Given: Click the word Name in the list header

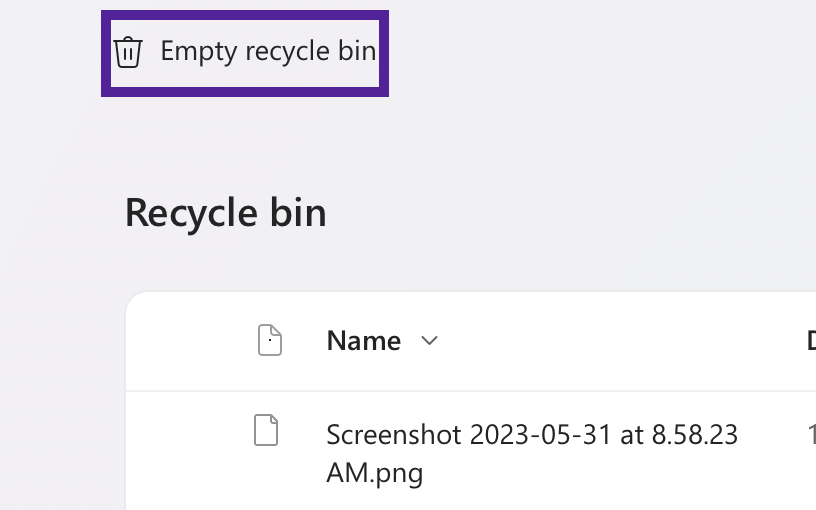Looking at the screenshot, I should tap(364, 341).
